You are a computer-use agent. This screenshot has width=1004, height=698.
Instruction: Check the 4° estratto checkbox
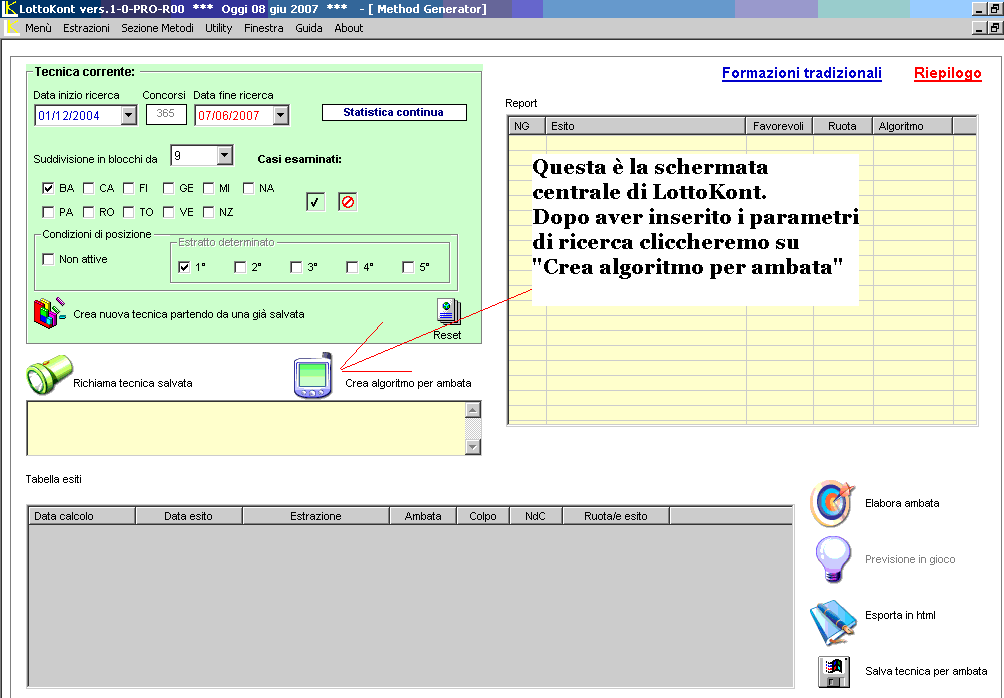click(352, 267)
